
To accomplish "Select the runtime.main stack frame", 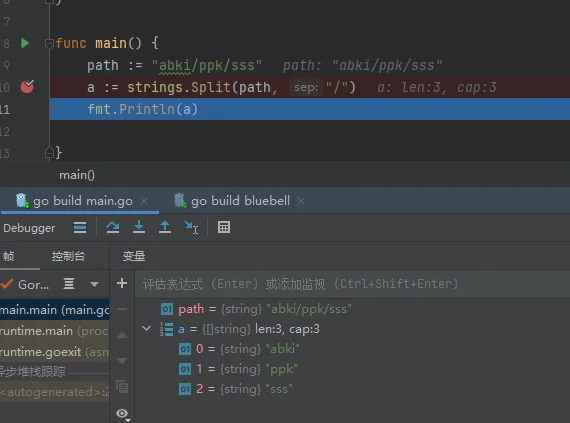I will [x=55, y=331].
